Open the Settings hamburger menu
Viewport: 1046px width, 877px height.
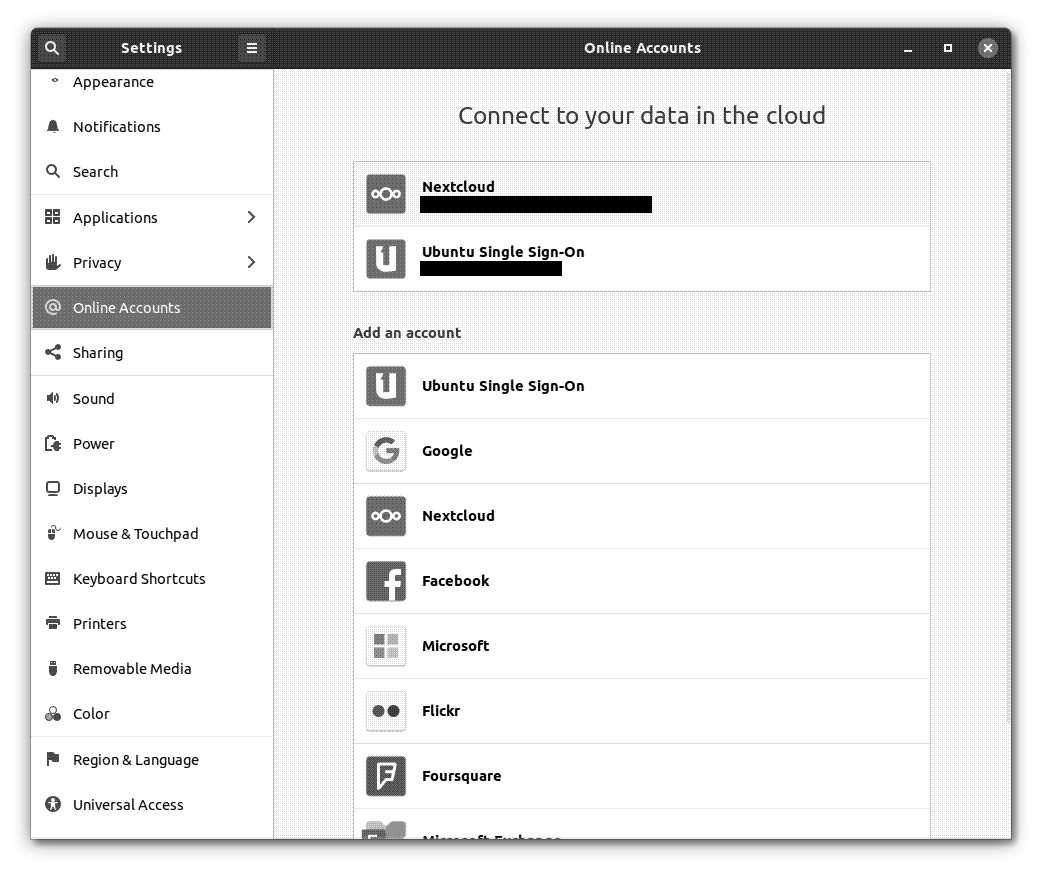click(x=251, y=48)
